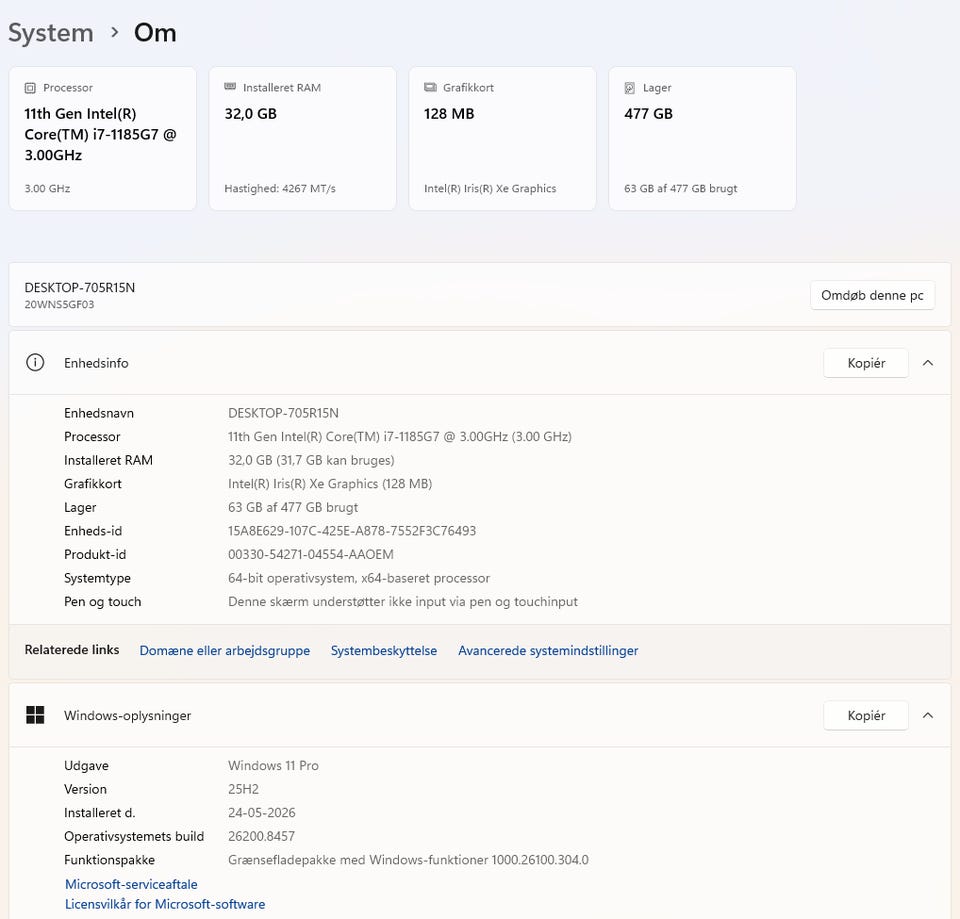Select the Funktionspakke value text
Image resolution: width=960 pixels, height=919 pixels.
(x=408, y=860)
